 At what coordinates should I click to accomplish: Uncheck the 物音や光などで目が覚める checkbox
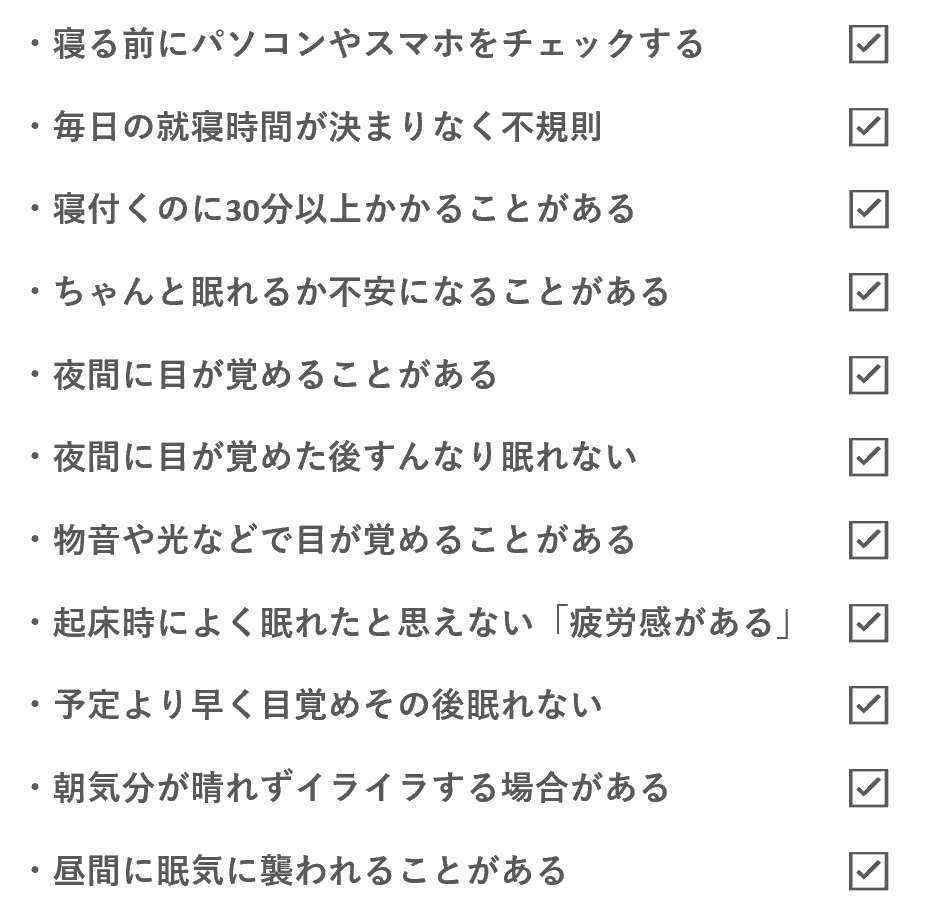(x=868, y=540)
